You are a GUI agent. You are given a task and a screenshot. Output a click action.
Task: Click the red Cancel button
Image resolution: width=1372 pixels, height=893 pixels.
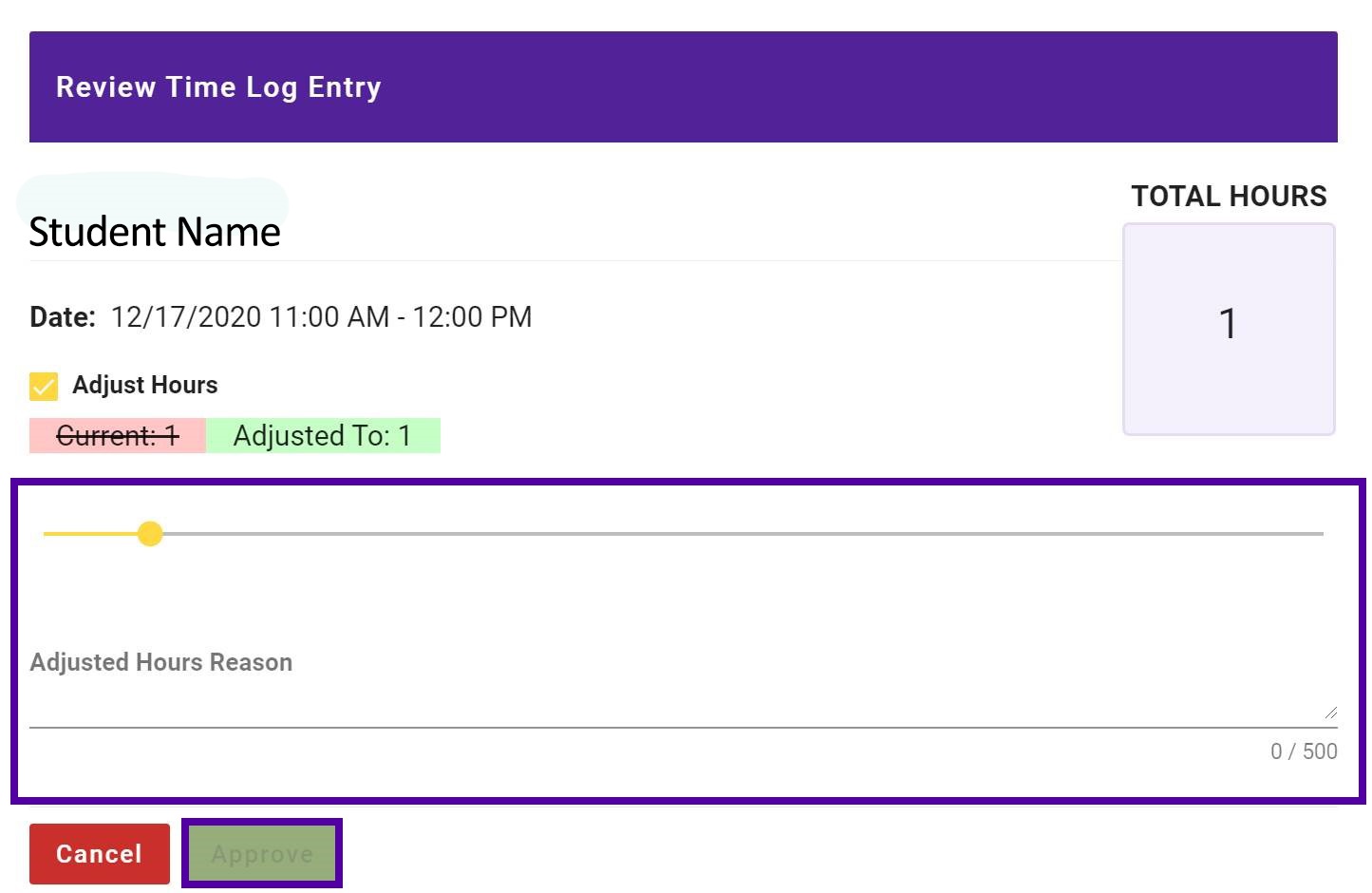click(100, 854)
